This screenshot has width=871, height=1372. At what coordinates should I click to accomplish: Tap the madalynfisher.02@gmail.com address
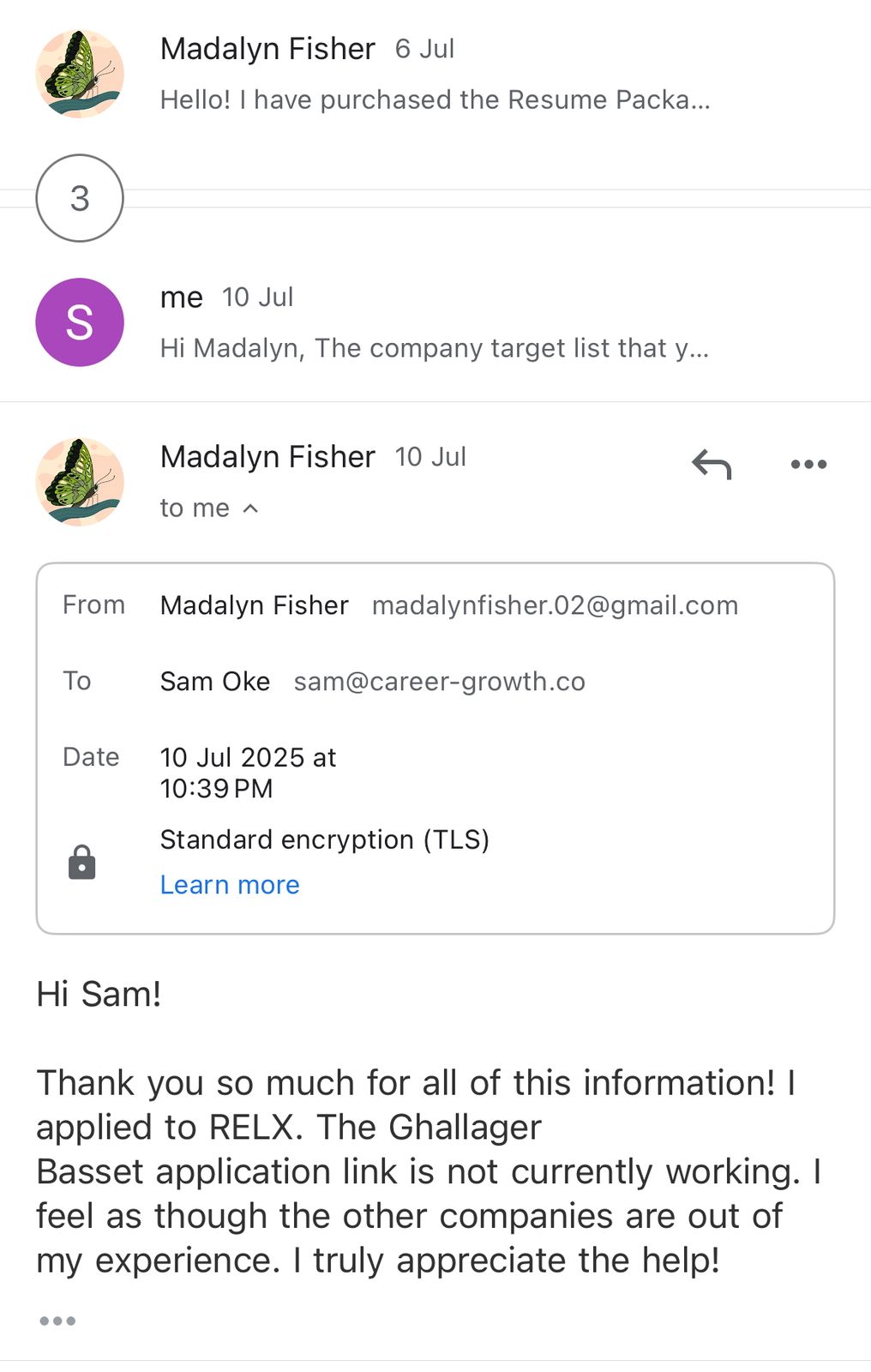click(x=555, y=605)
